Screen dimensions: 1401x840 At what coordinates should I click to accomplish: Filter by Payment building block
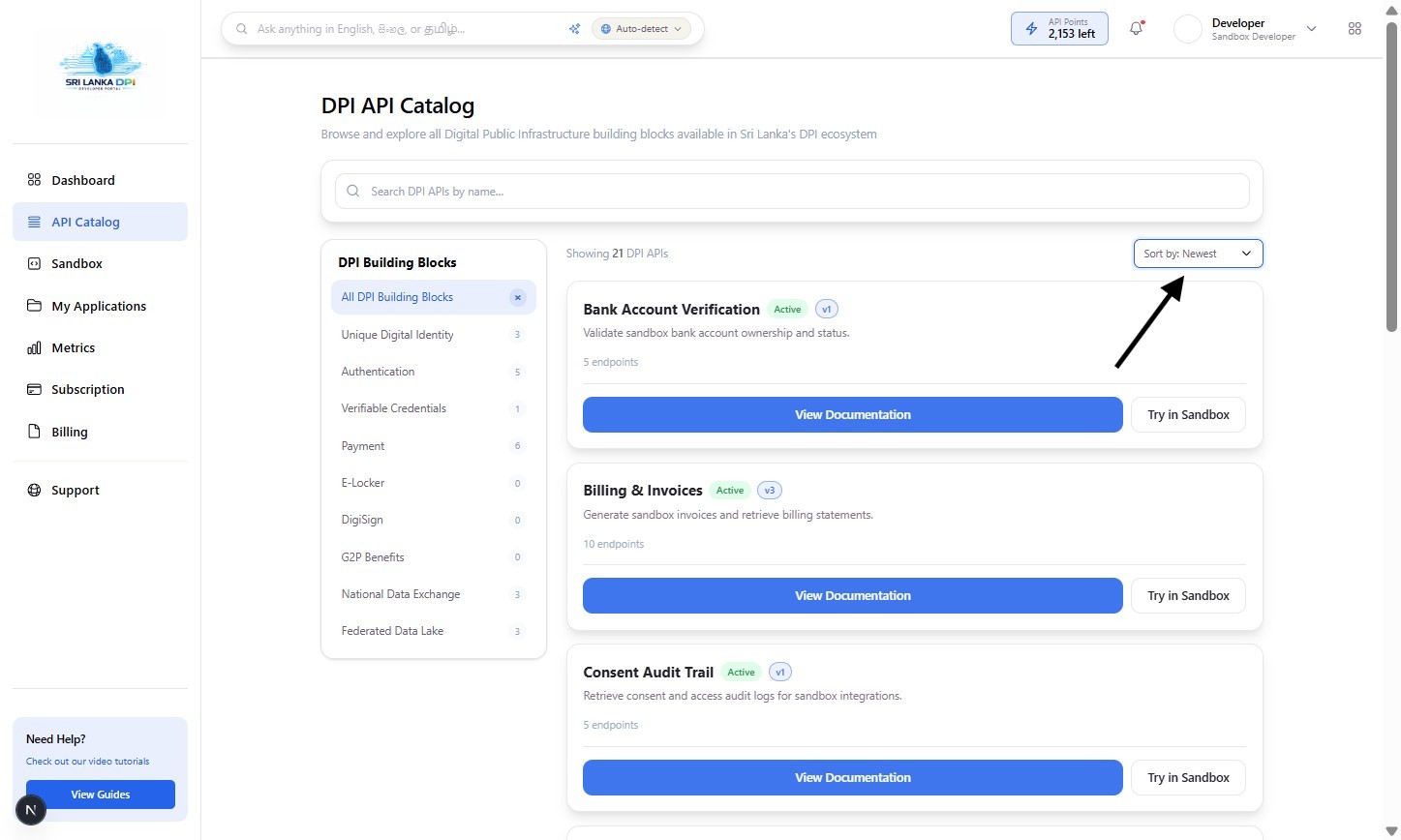[x=434, y=446]
